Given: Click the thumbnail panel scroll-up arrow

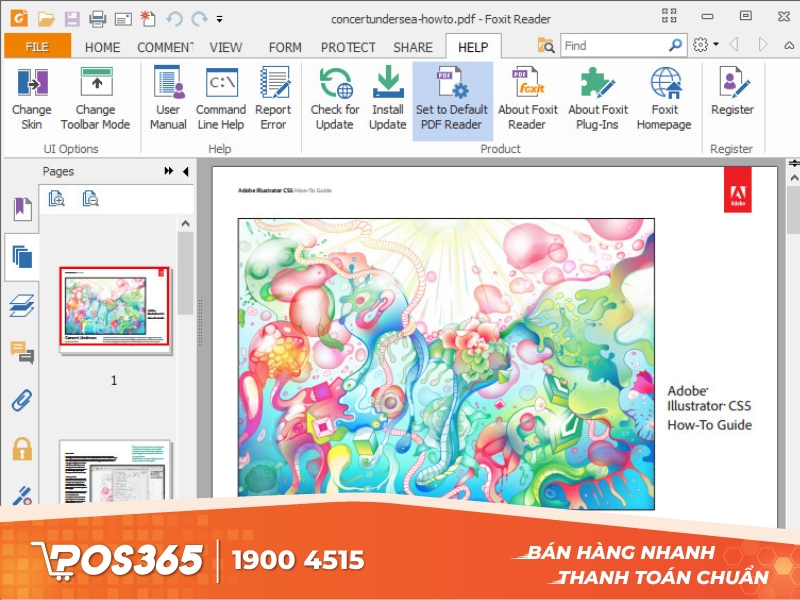Looking at the screenshot, I should pyautogui.click(x=186, y=223).
